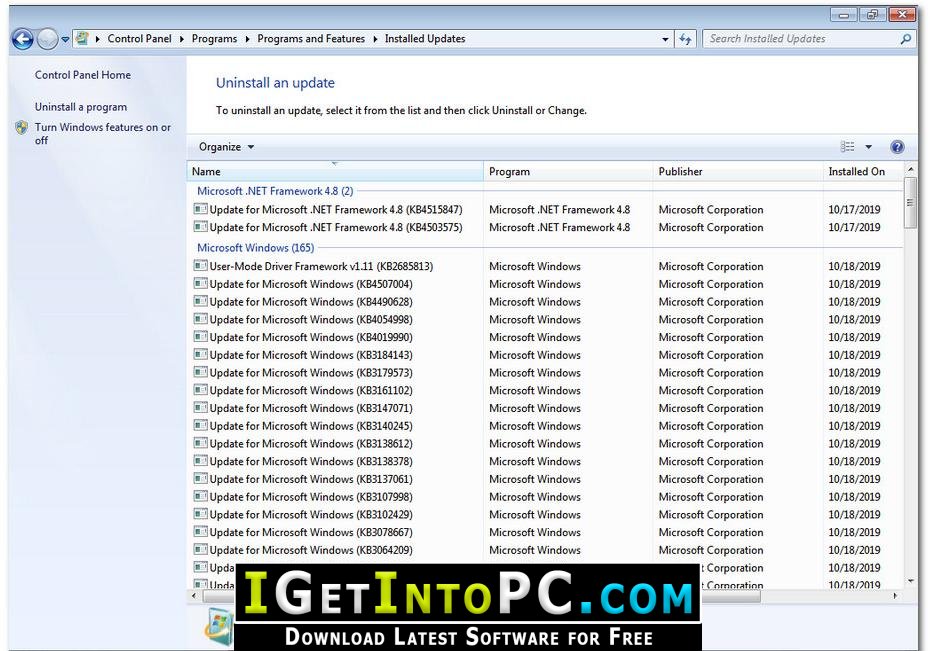This screenshot has height=651, width=936.
Task: Sort list by Program column header
Action: click(x=568, y=171)
